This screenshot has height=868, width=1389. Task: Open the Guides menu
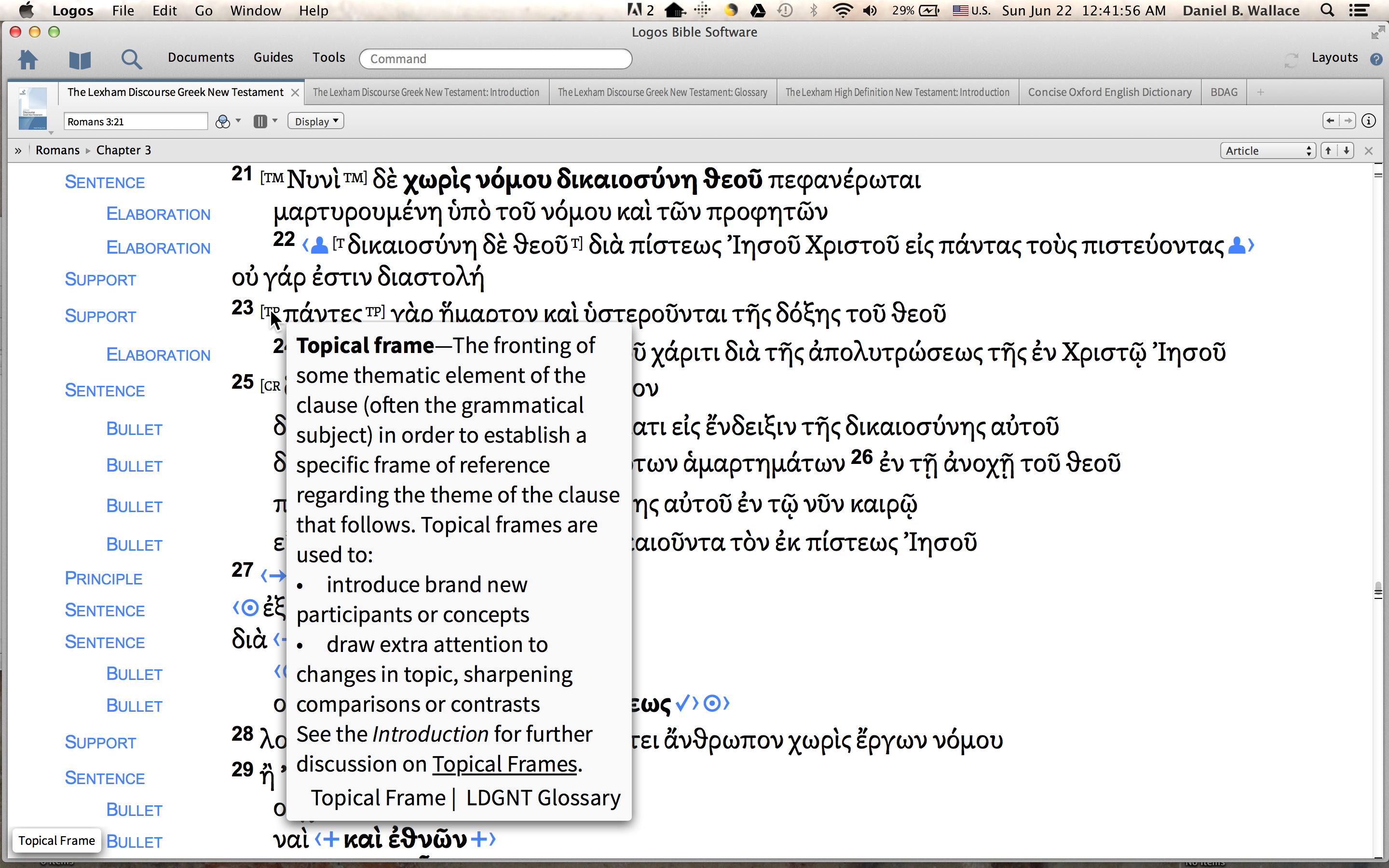tap(273, 57)
